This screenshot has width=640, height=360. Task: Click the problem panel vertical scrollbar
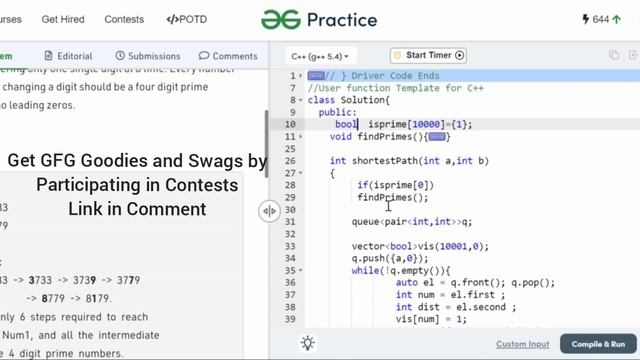pos(267,144)
